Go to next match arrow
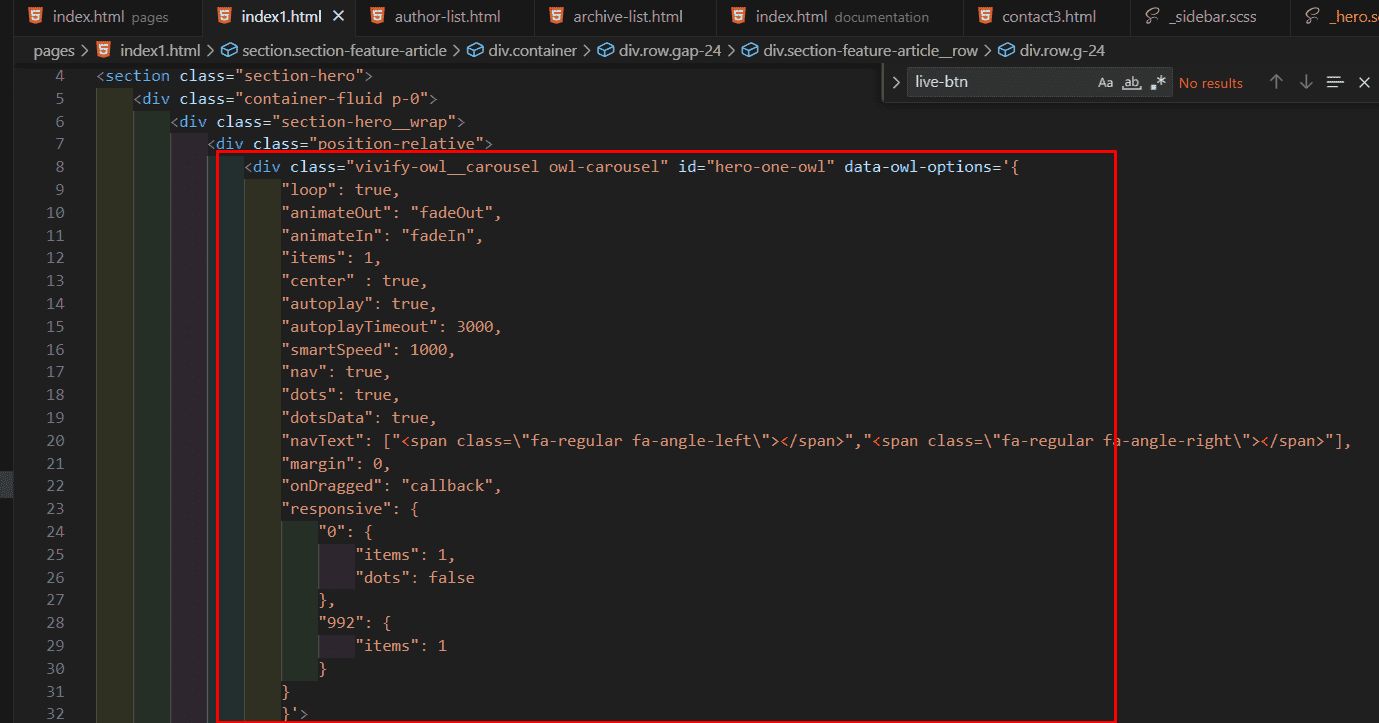1379x723 pixels. pyautogui.click(x=1306, y=82)
